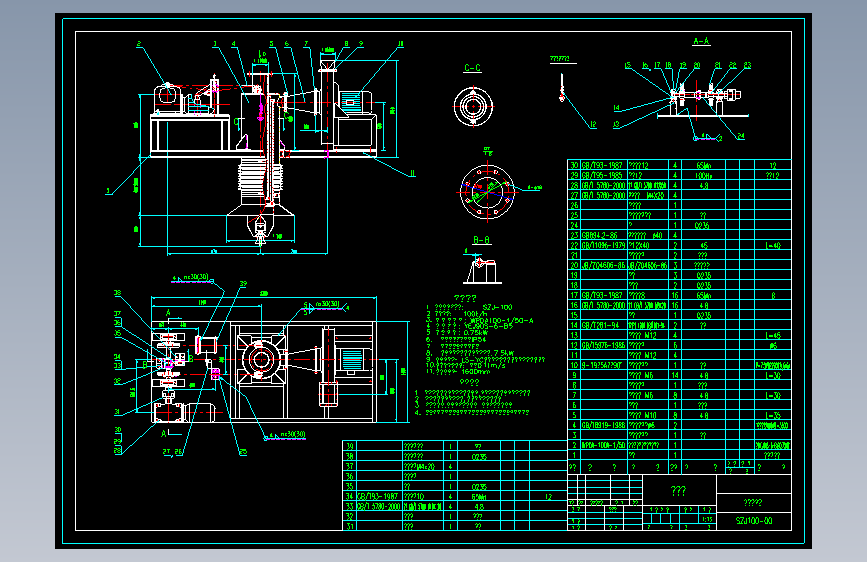The image size is (867, 562).
Task: Click the GB/T93-1987 cell in row 30
Action: click(x=602, y=165)
